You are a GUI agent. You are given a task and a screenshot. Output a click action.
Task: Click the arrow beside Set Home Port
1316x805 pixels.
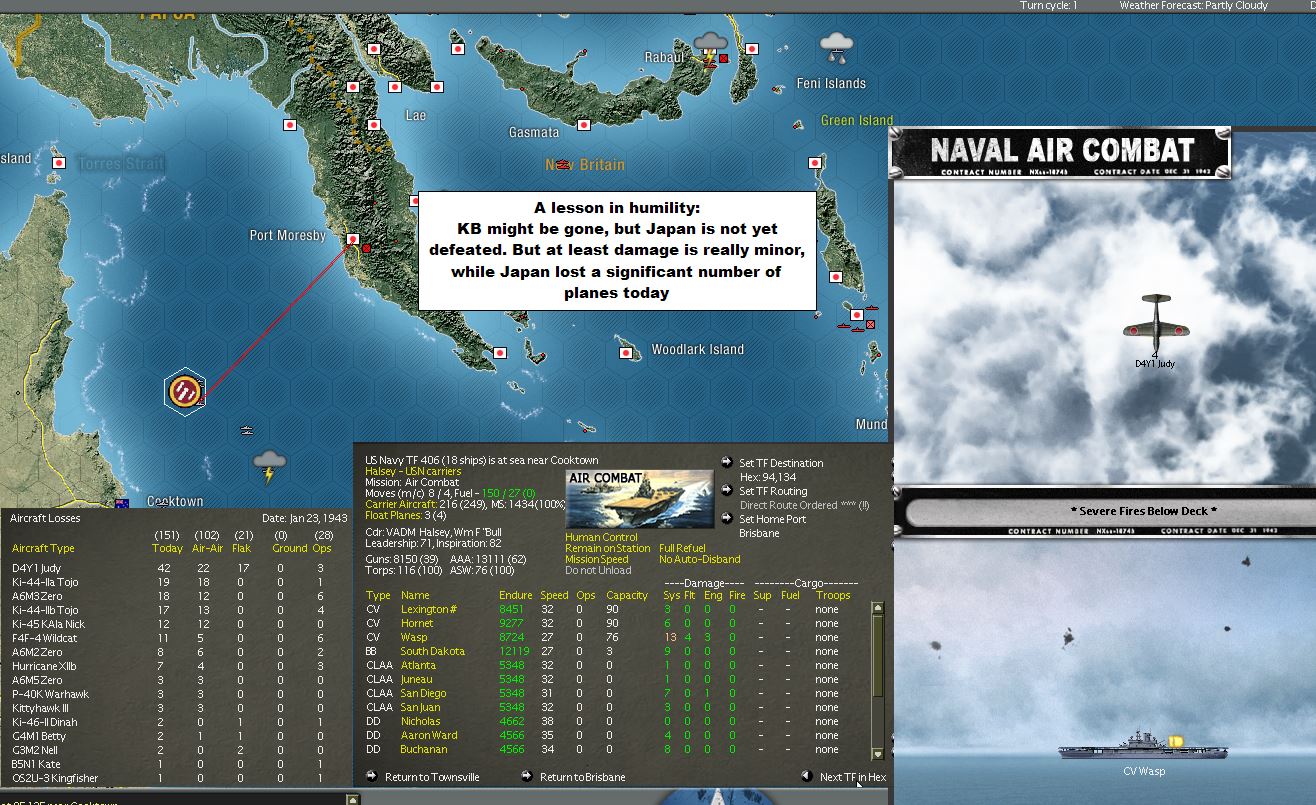727,518
